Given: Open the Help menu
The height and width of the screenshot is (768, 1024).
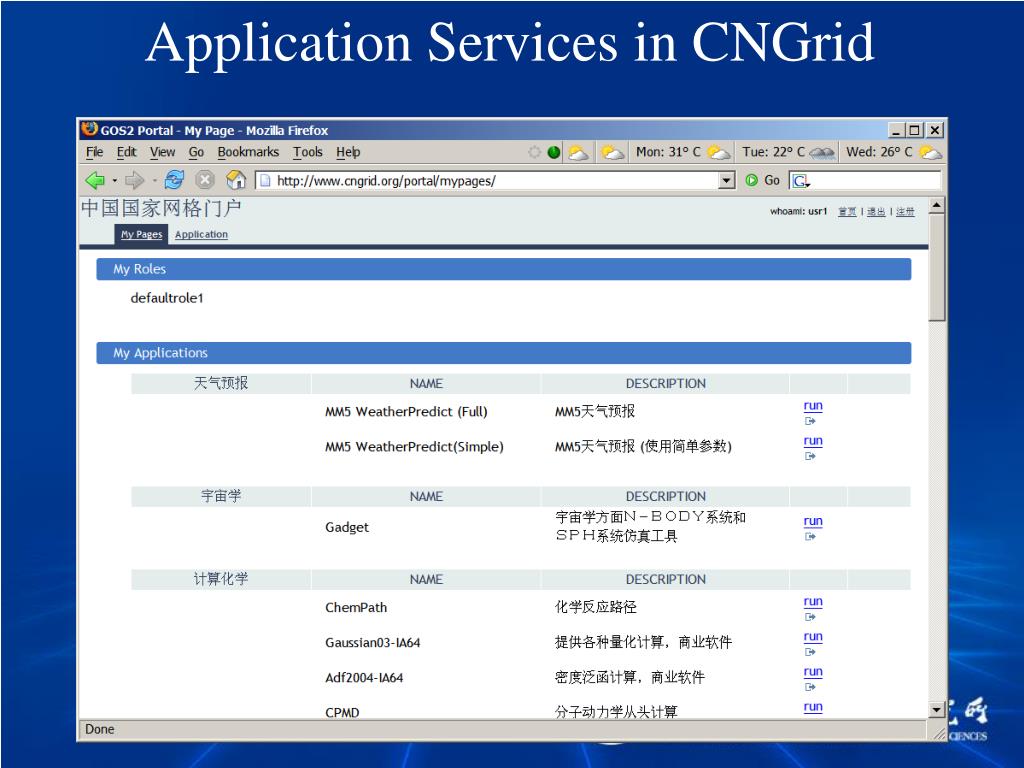Looking at the screenshot, I should [x=348, y=152].
